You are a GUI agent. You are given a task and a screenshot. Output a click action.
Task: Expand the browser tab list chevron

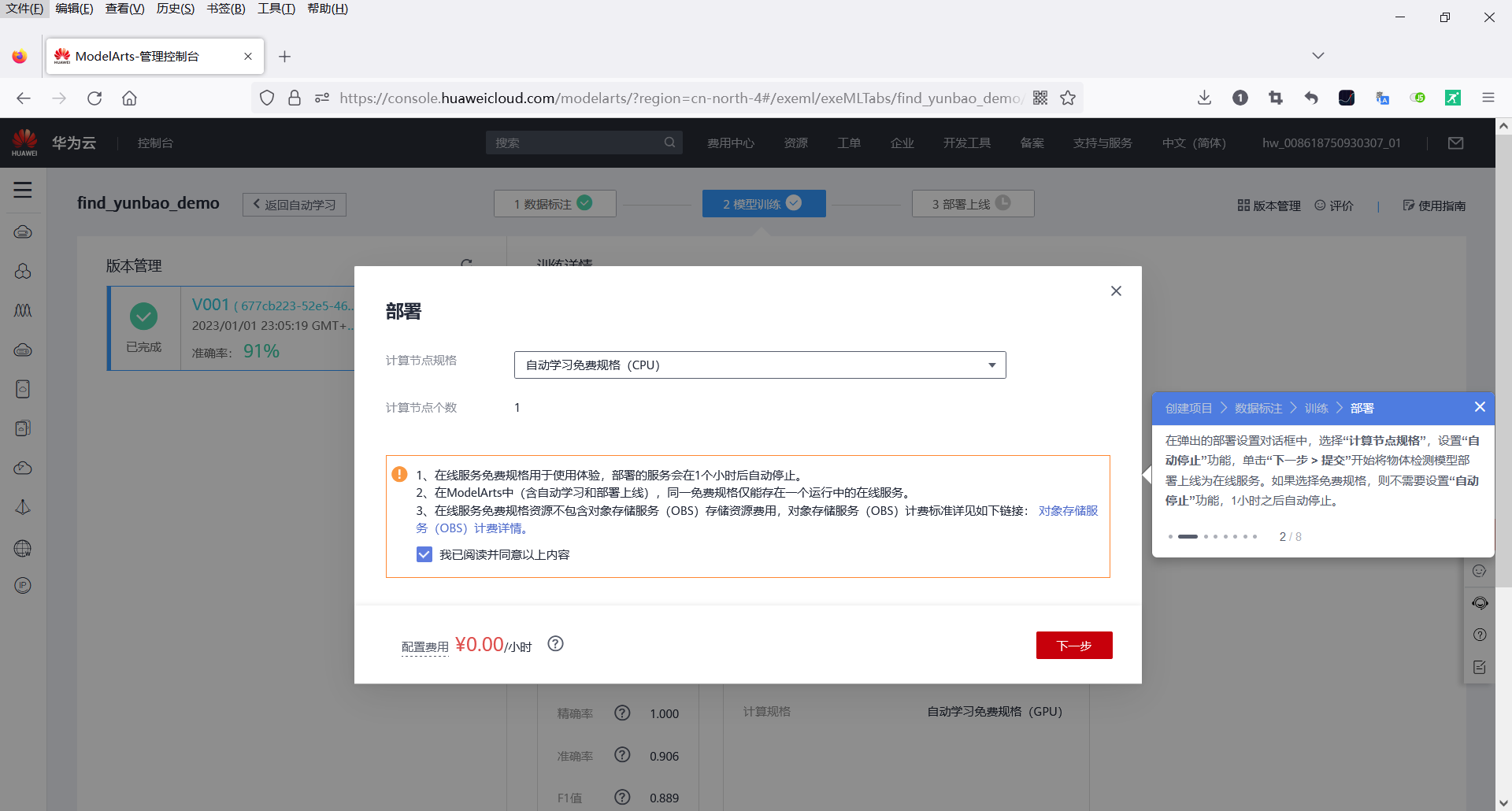1317,55
